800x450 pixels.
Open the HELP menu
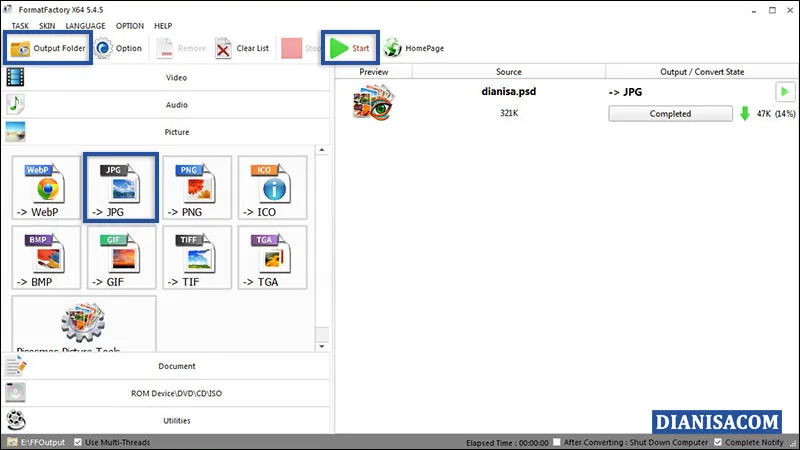click(x=163, y=26)
